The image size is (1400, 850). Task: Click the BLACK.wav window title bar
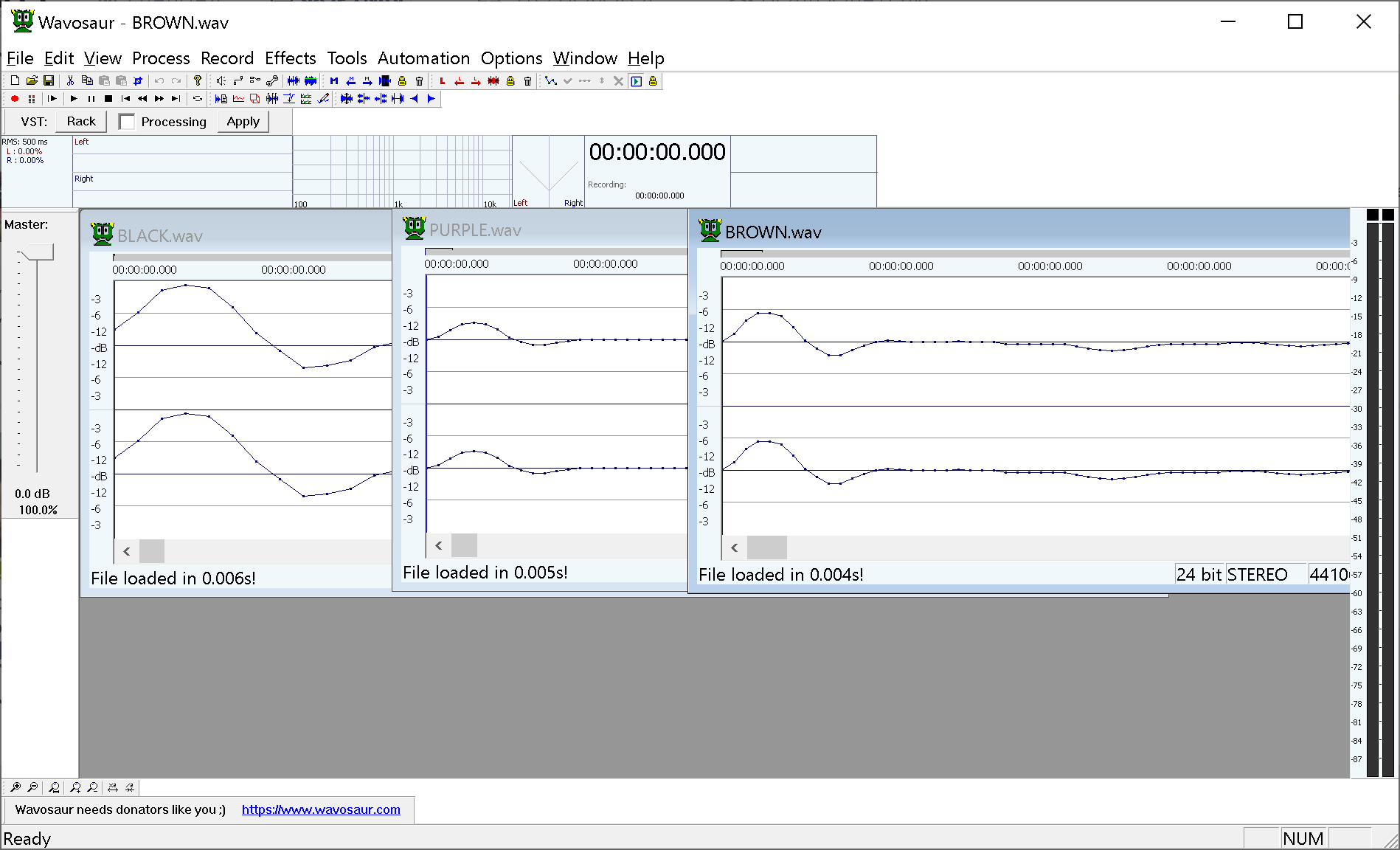(236, 235)
